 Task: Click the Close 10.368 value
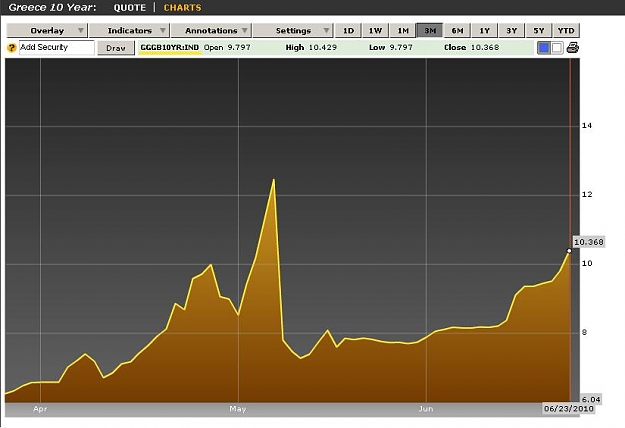[x=472, y=47]
